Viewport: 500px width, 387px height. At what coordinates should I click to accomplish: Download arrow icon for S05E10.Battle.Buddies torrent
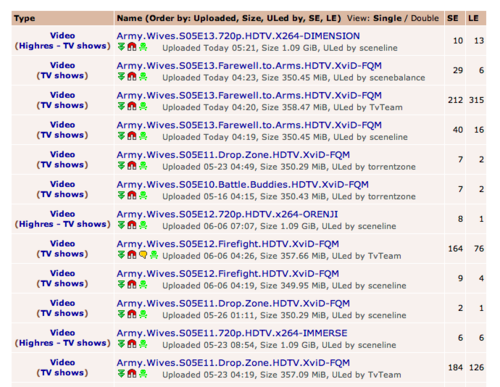pos(121,195)
